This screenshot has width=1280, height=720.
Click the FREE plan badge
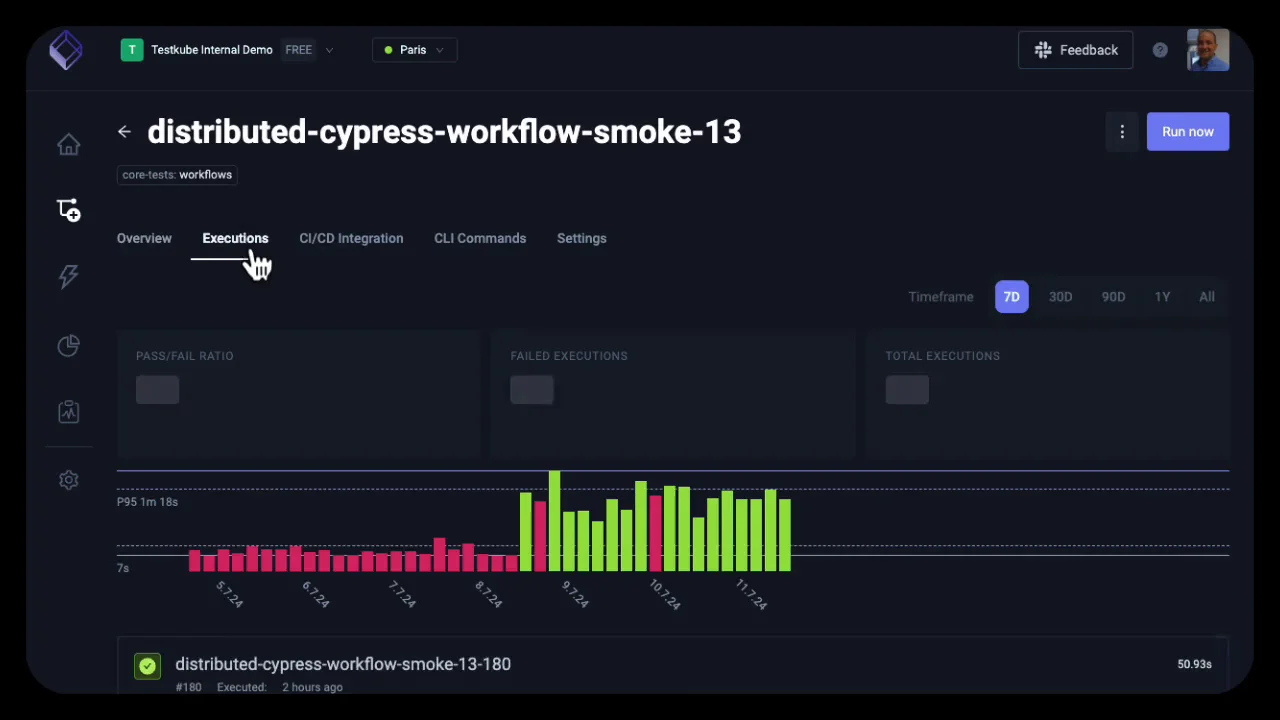tap(298, 50)
